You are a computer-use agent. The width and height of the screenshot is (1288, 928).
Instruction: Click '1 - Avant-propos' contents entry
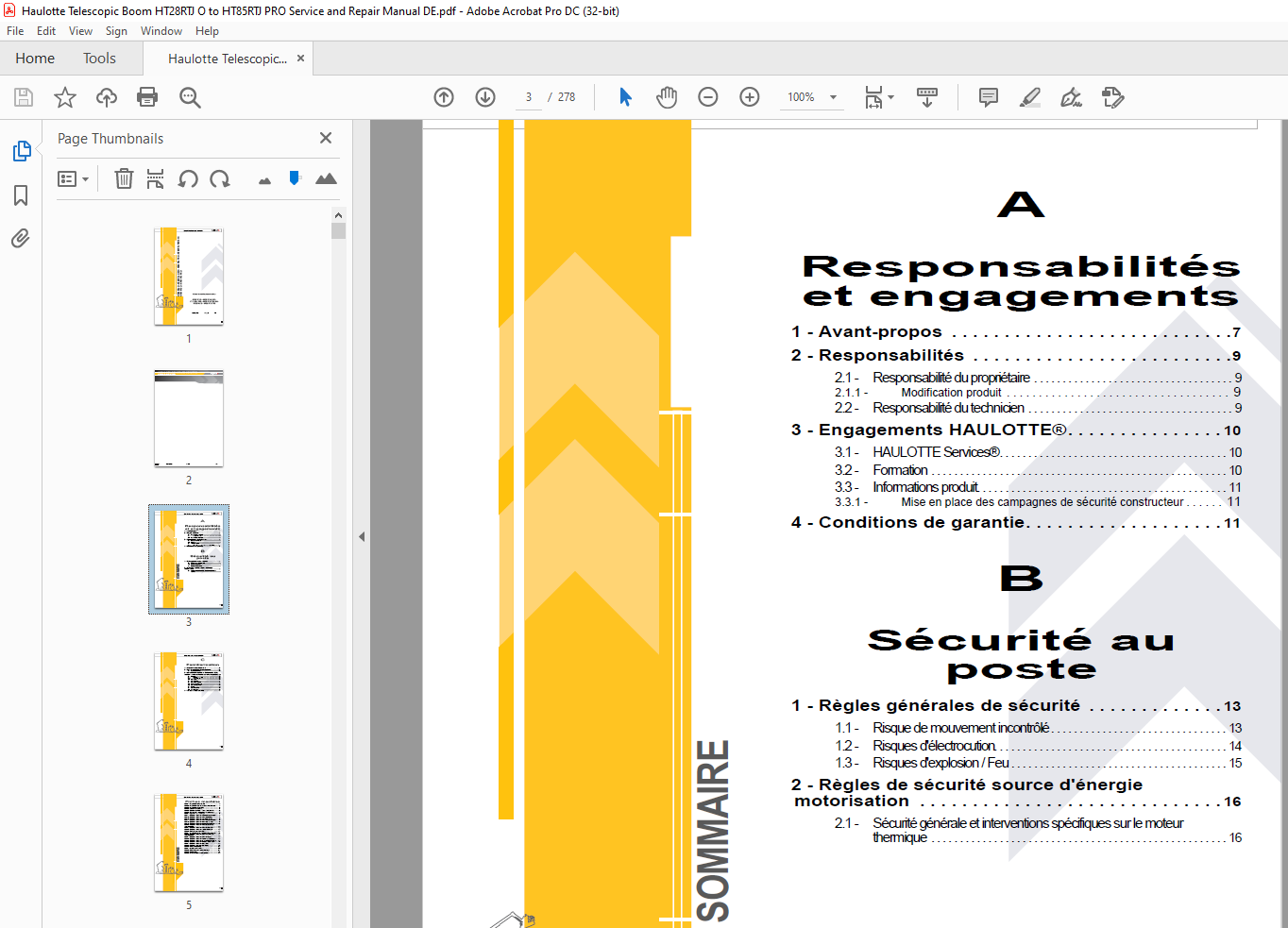coord(1016,332)
